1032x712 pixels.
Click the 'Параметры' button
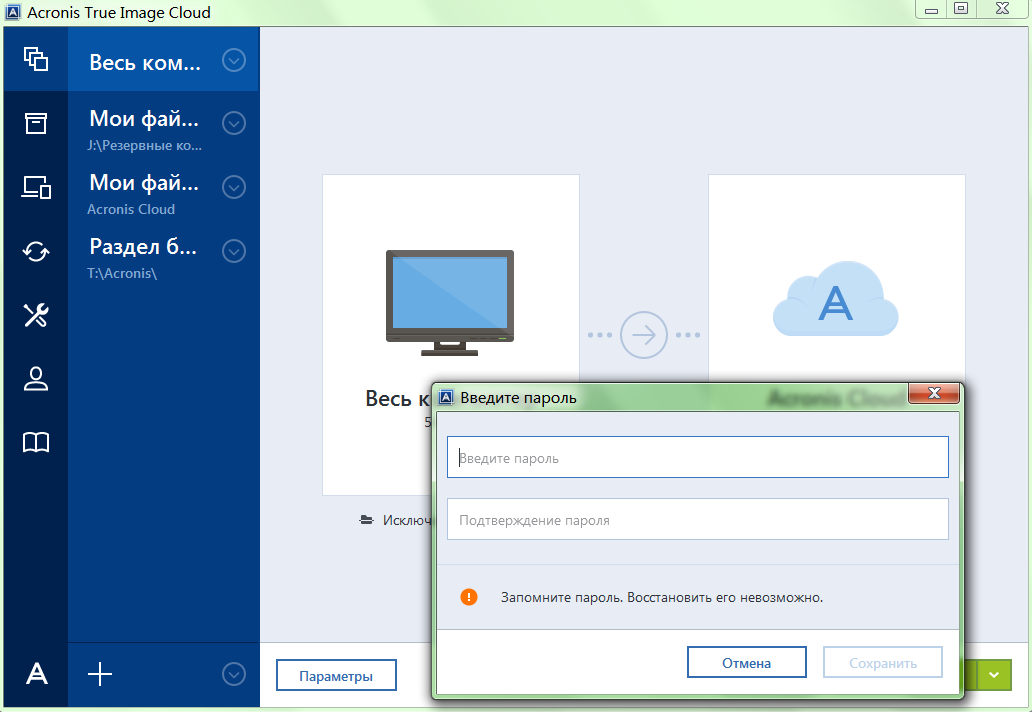pos(336,675)
